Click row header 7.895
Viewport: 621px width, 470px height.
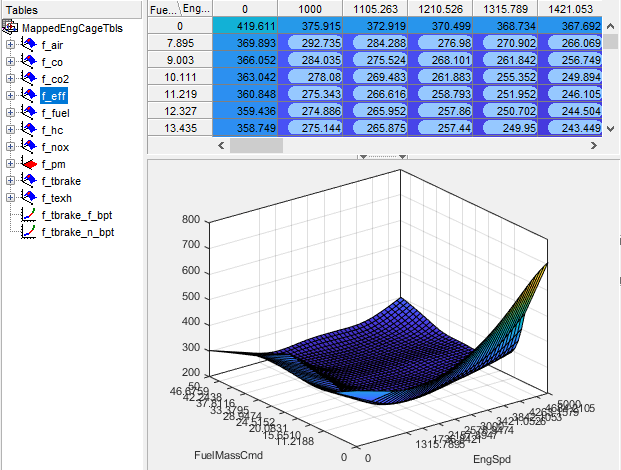tap(180, 43)
